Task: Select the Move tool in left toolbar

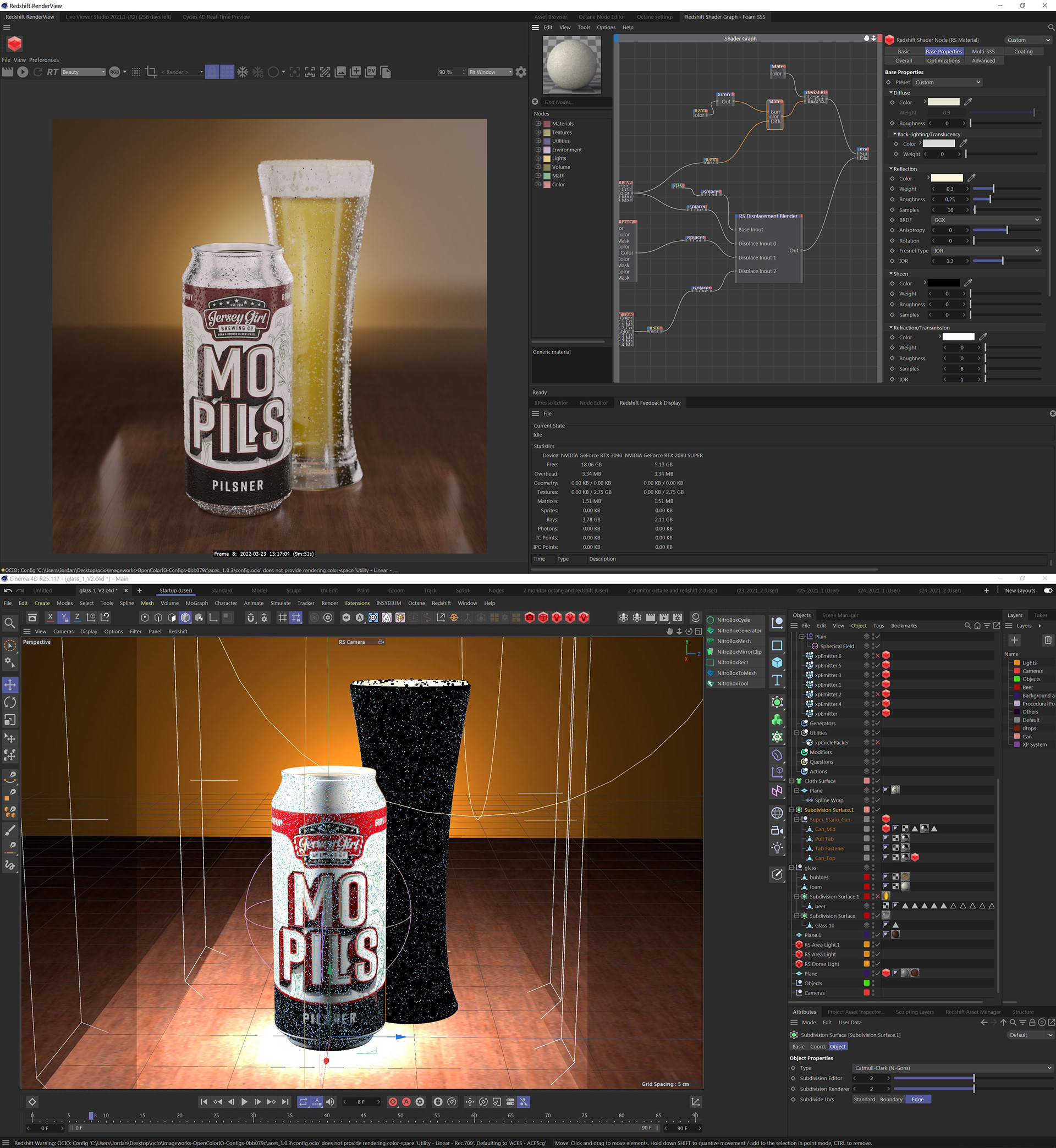Action: (10, 684)
